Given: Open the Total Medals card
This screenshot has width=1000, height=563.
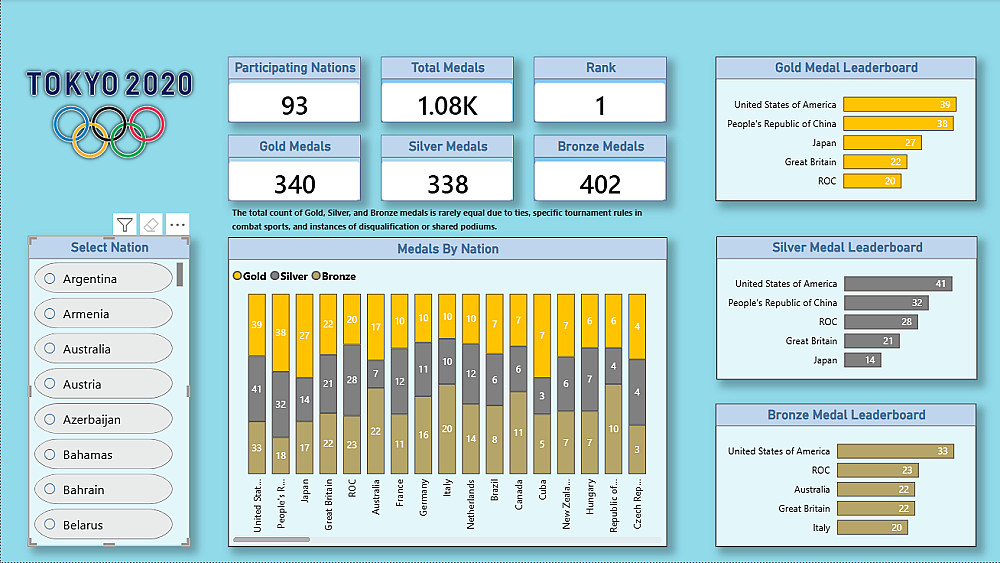Looking at the screenshot, I should click(x=447, y=90).
